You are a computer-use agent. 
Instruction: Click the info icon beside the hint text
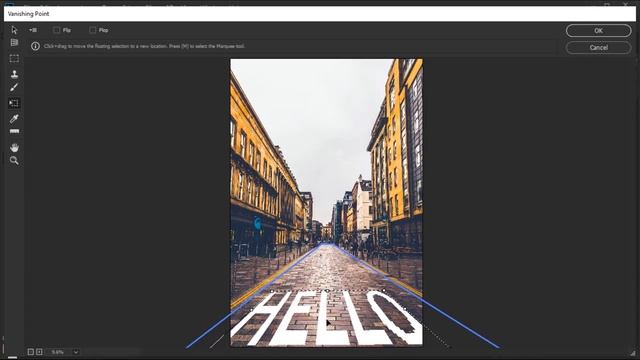35,46
